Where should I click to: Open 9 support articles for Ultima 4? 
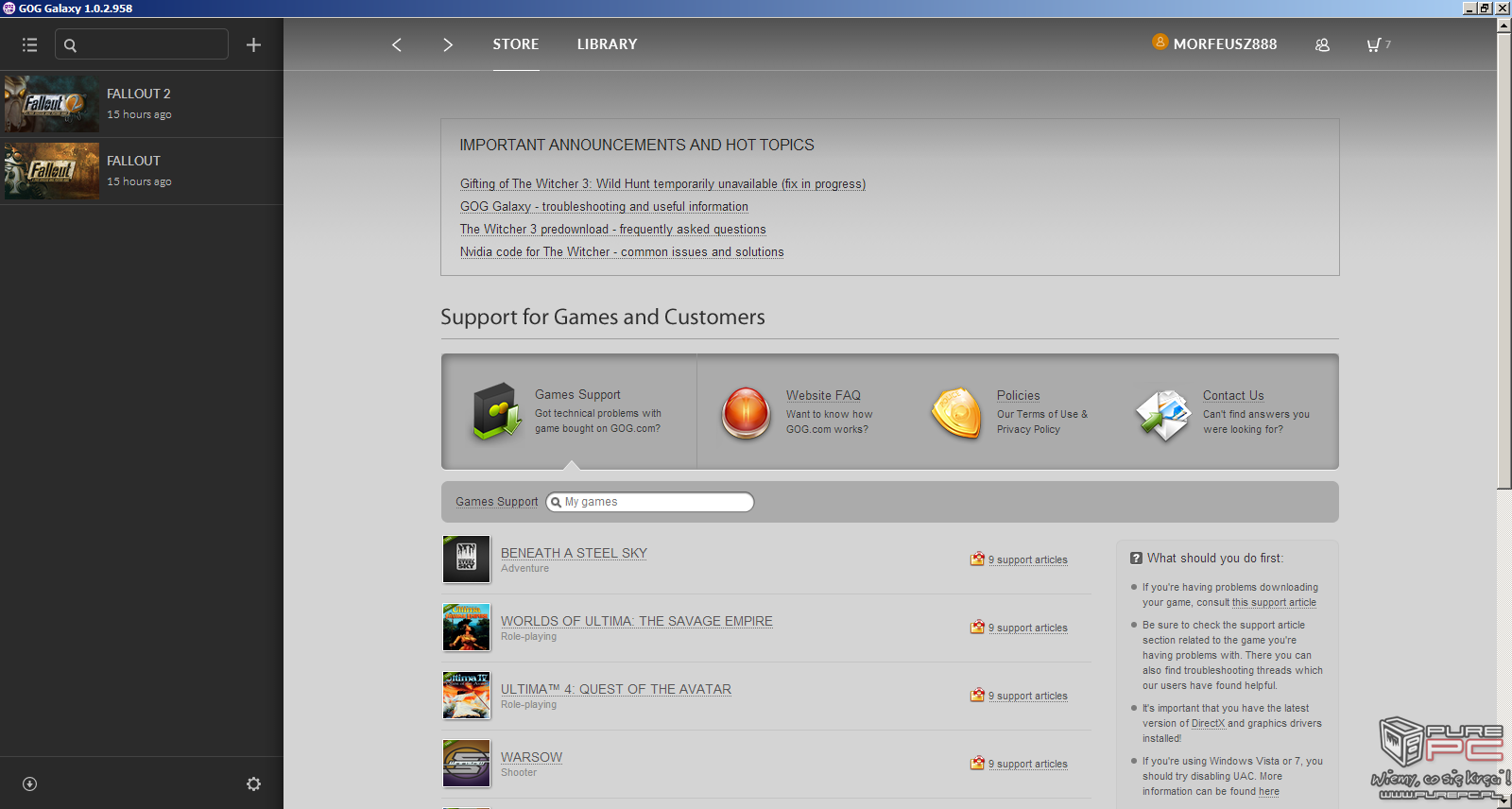pos(1028,696)
